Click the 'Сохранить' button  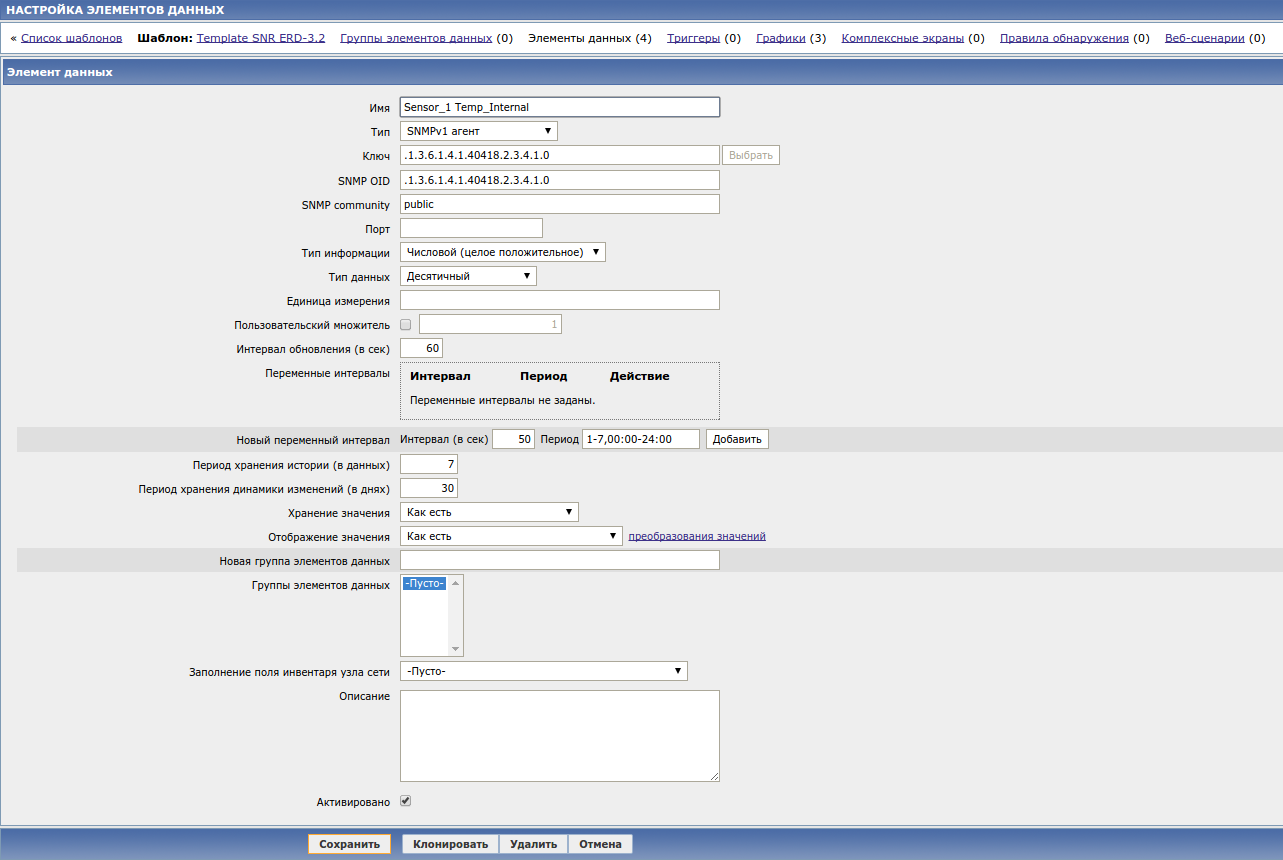(x=349, y=844)
